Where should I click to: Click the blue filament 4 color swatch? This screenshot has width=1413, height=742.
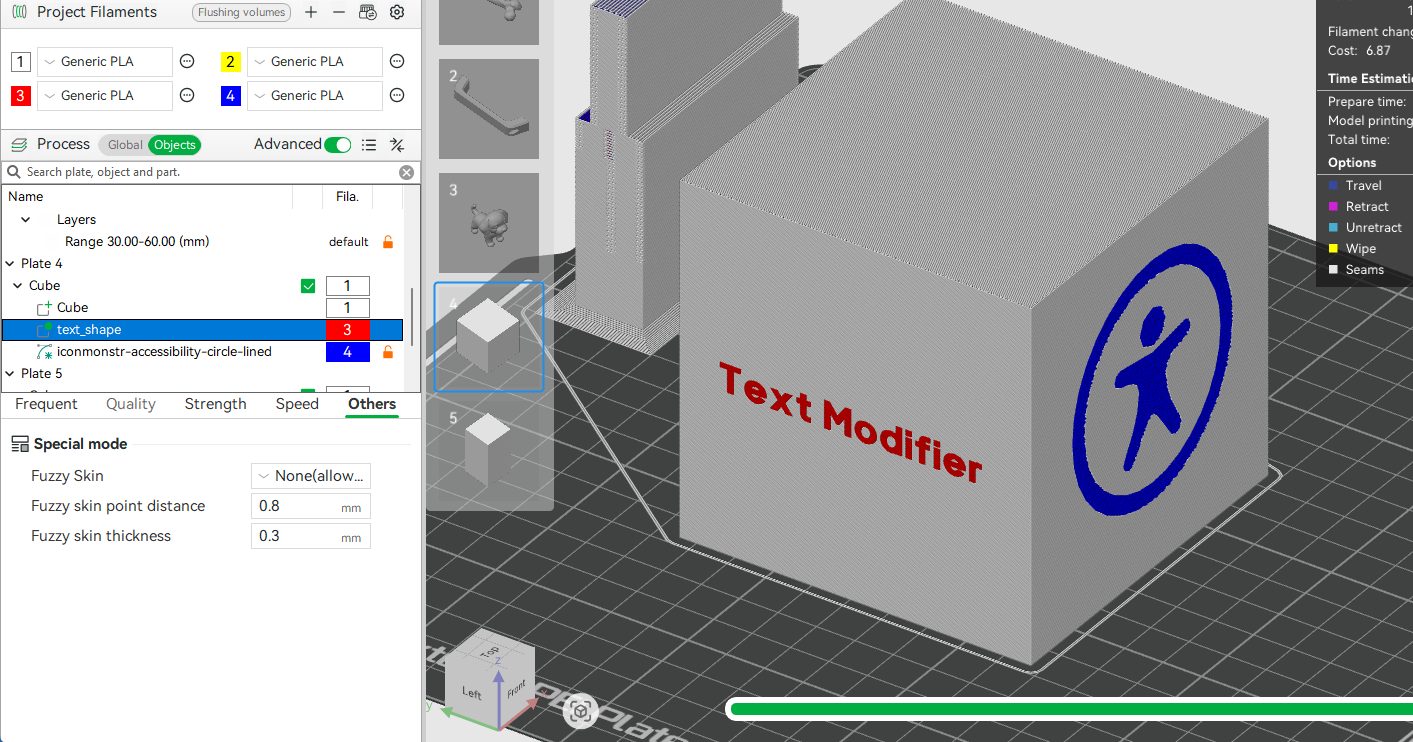tap(231, 96)
